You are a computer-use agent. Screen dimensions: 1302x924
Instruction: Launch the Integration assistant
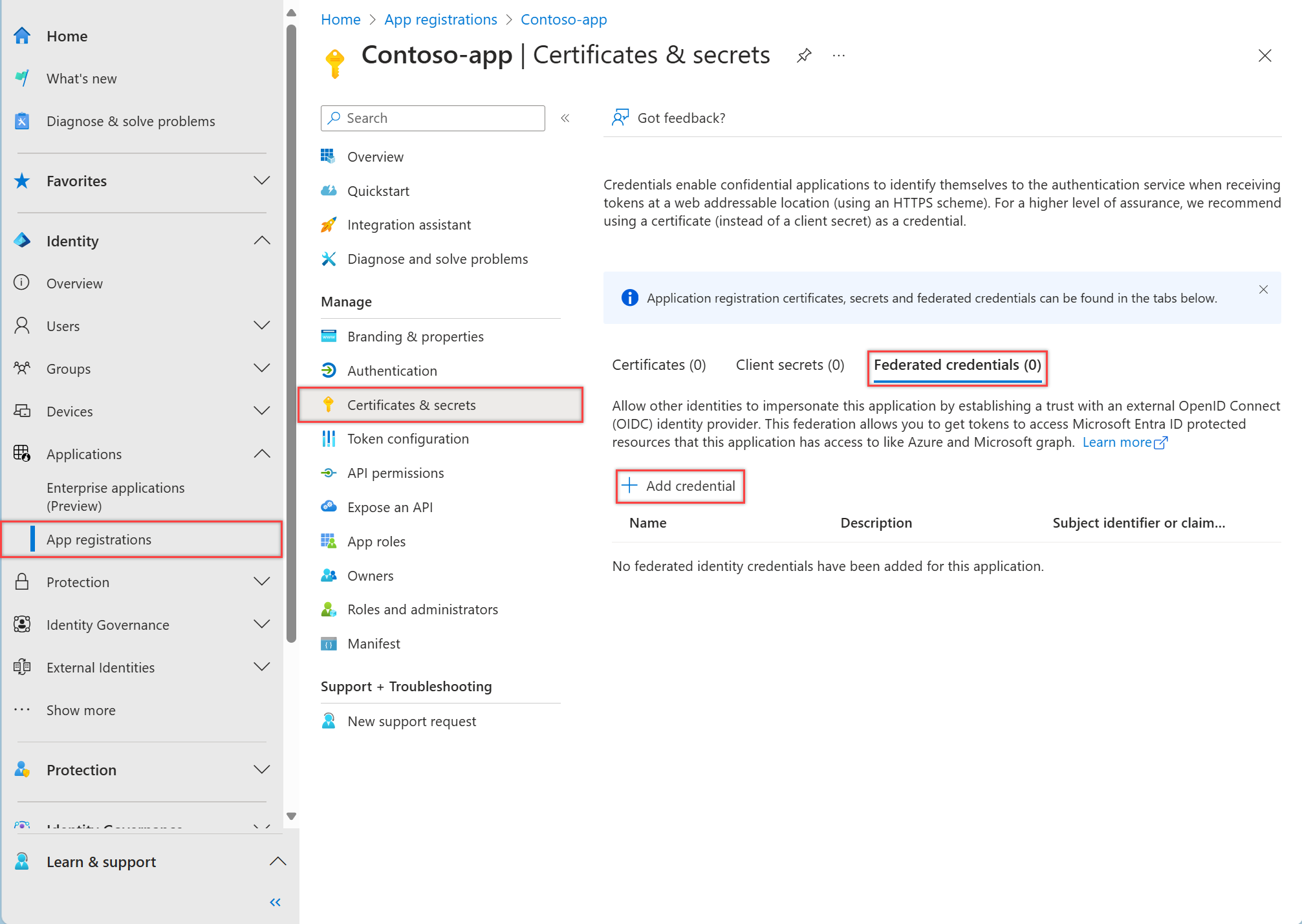409,224
